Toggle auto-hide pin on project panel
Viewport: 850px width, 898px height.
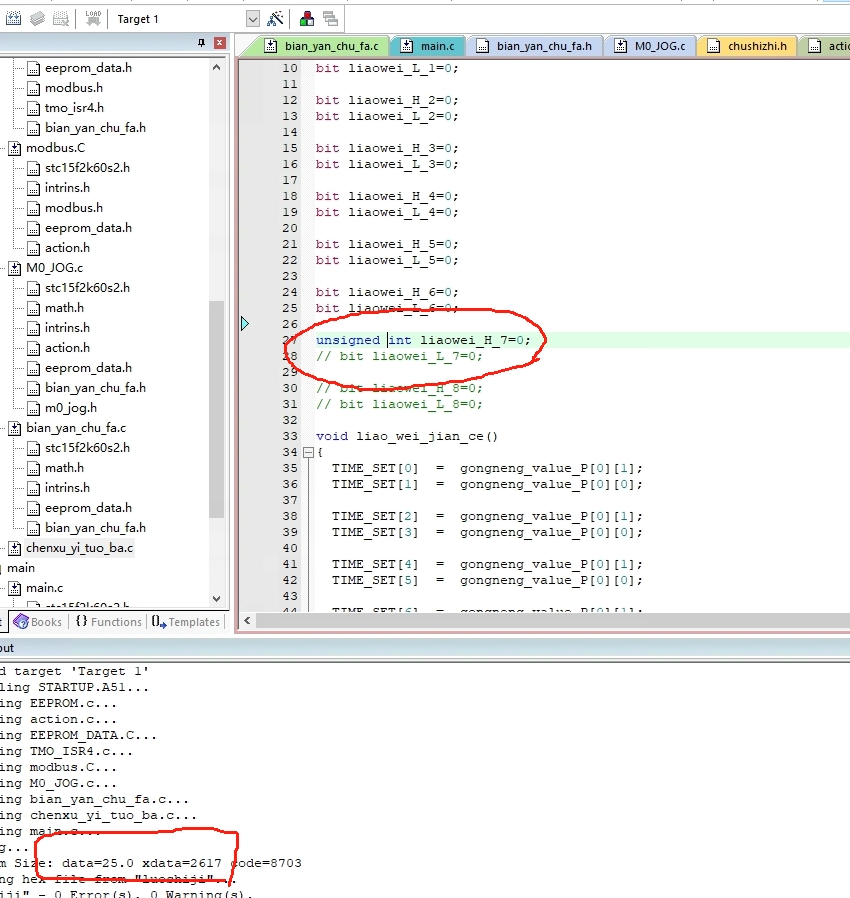(x=201, y=43)
